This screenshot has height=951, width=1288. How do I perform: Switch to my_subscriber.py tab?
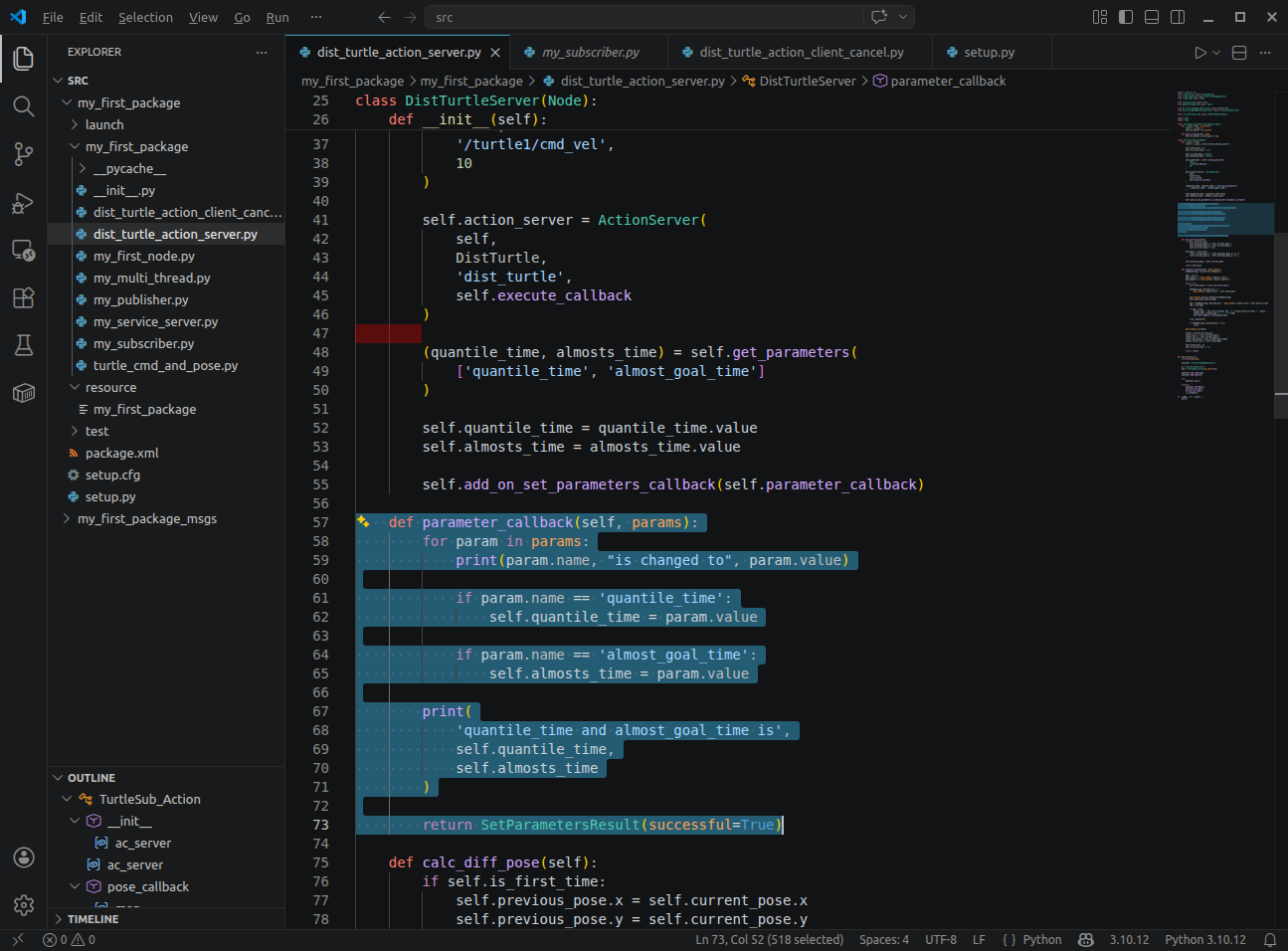tap(590, 53)
